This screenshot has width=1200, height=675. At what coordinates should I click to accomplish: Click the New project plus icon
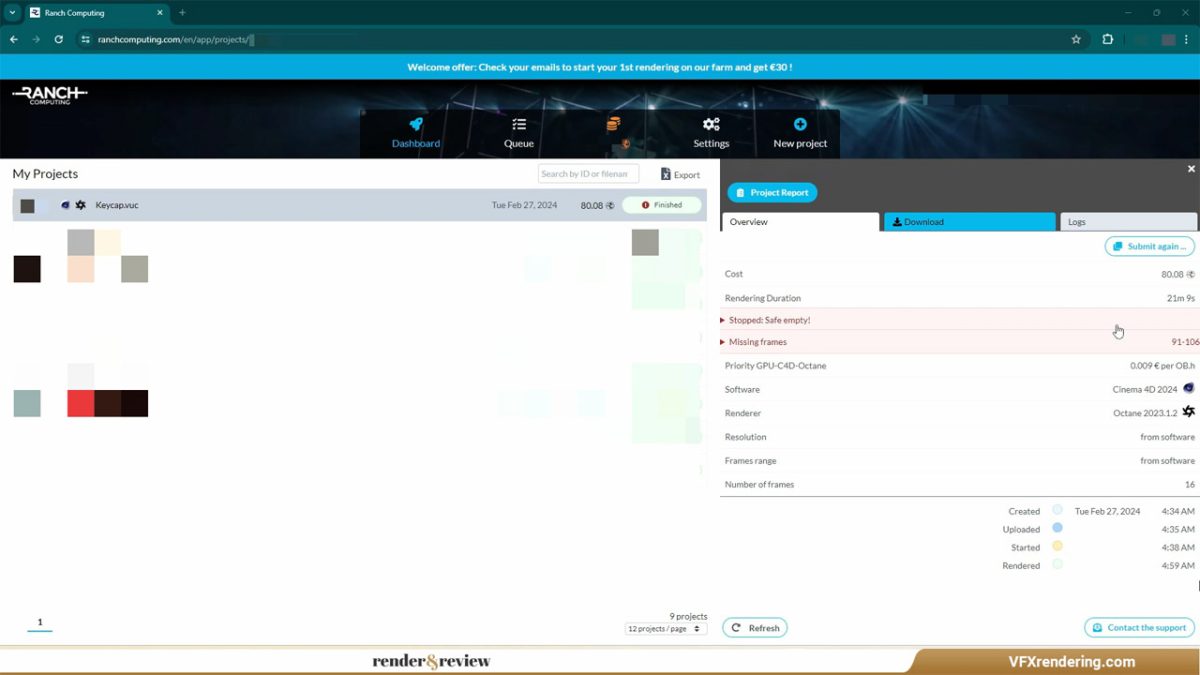(x=800, y=125)
